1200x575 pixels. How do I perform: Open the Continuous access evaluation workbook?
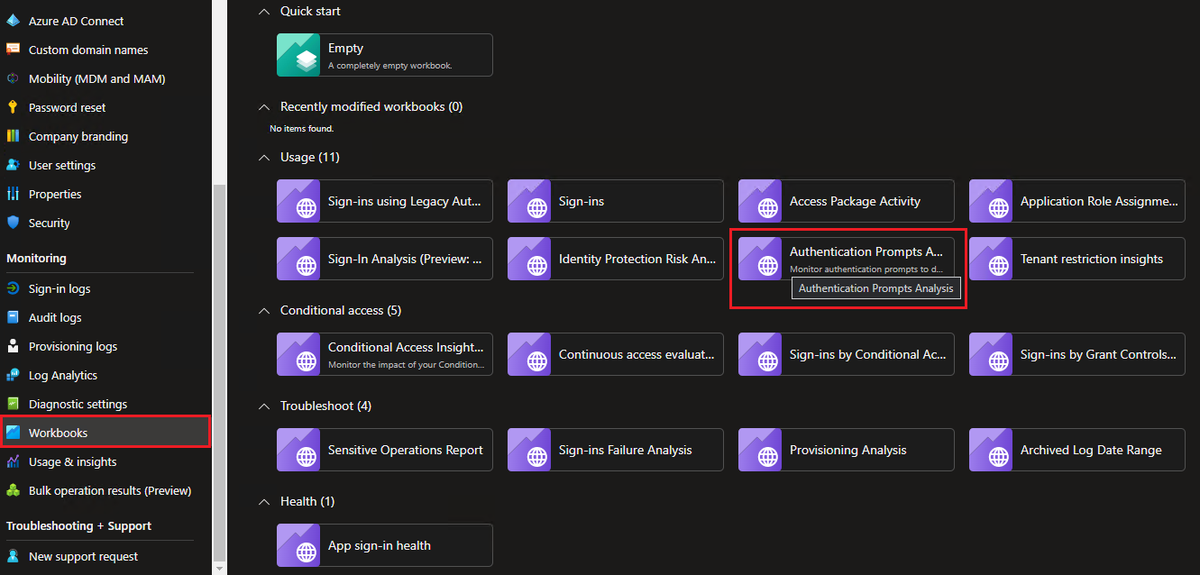(615, 354)
